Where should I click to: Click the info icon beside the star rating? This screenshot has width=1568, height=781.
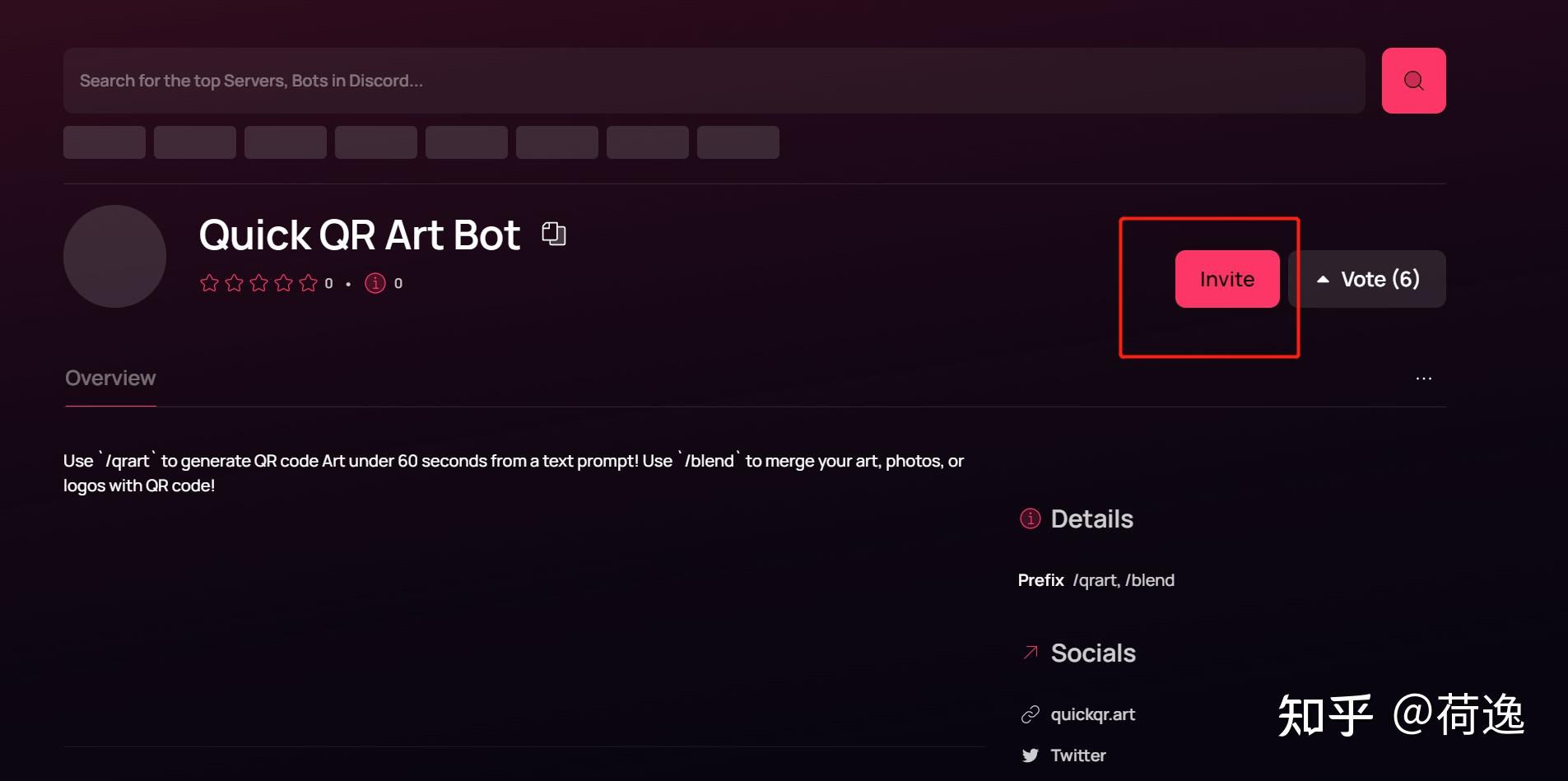375,283
